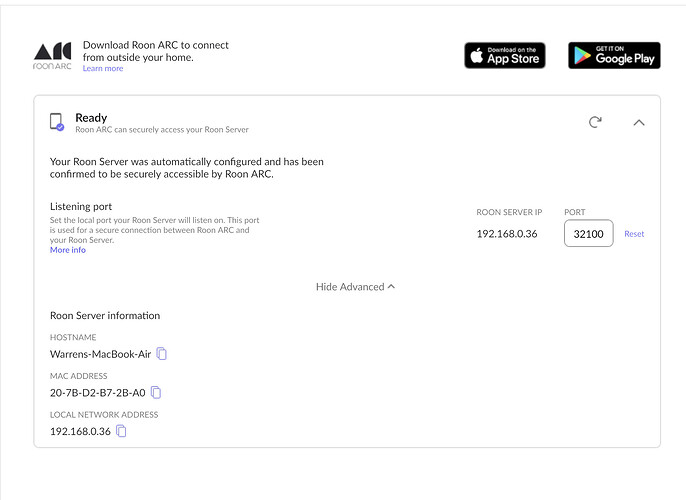Open the Google Play download badge

(x=614, y=56)
